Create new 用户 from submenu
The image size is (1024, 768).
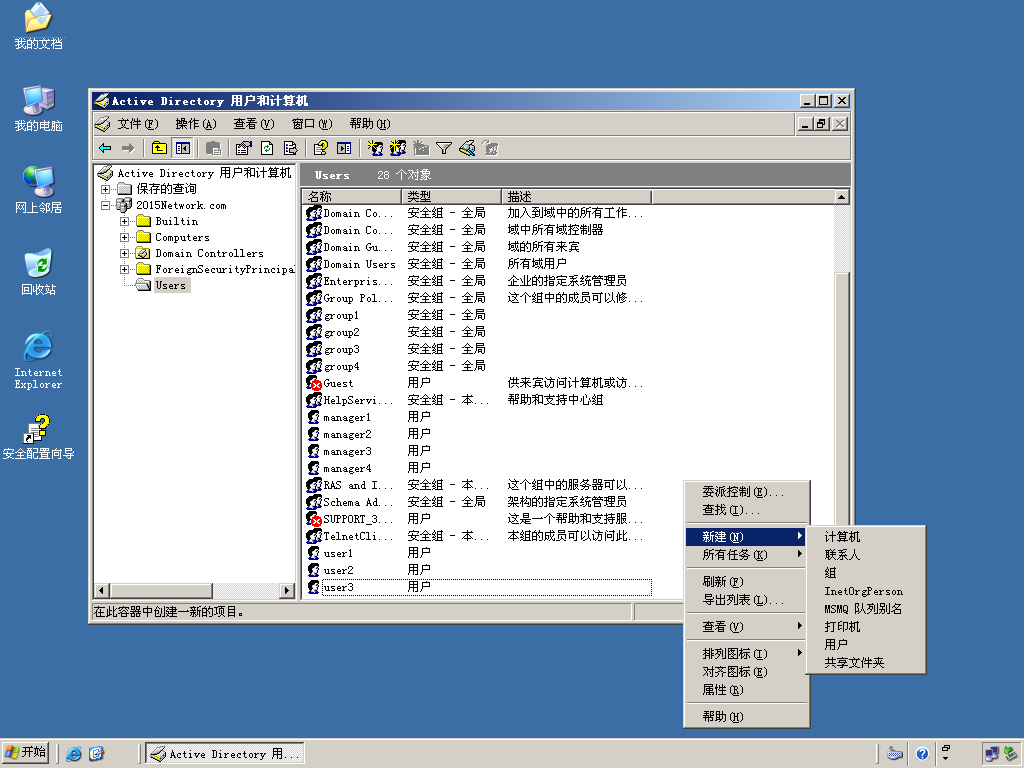pyautogui.click(x=866, y=645)
